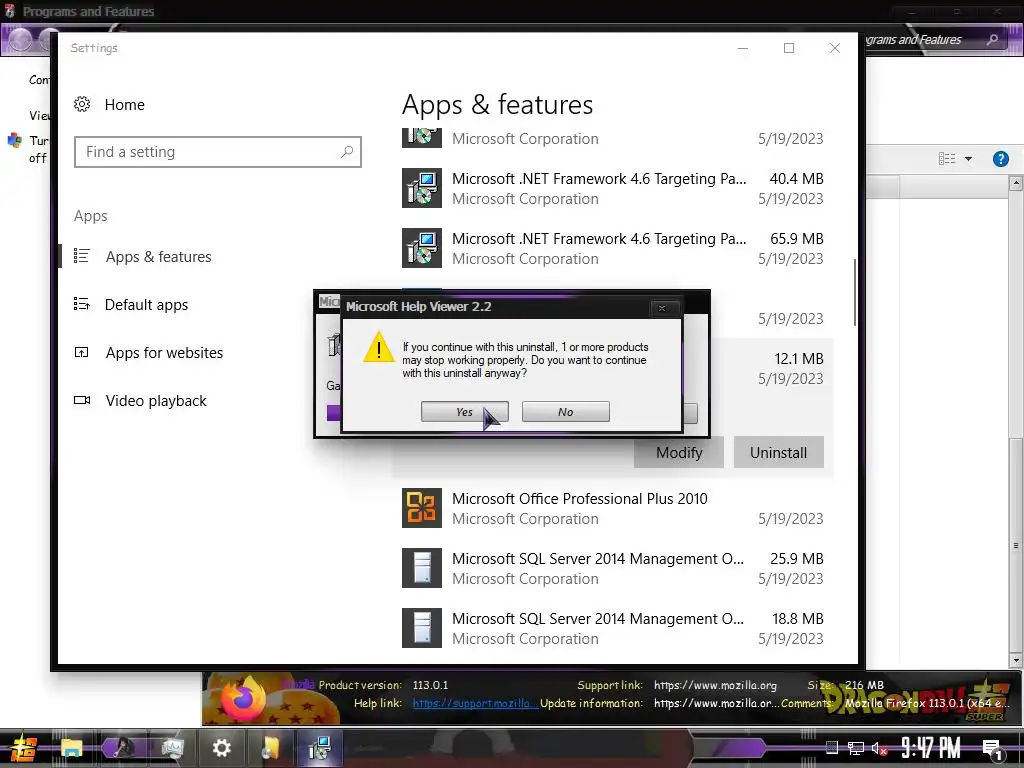
Task: Click the 9:47 PM clock
Action: tap(931, 748)
